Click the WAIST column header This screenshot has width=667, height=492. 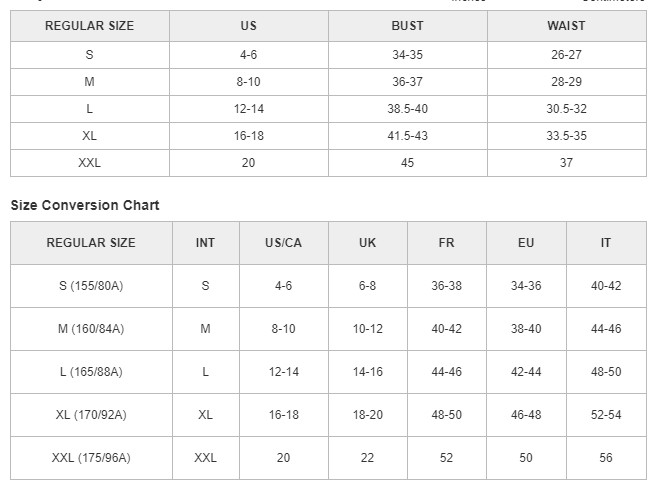[566, 26]
